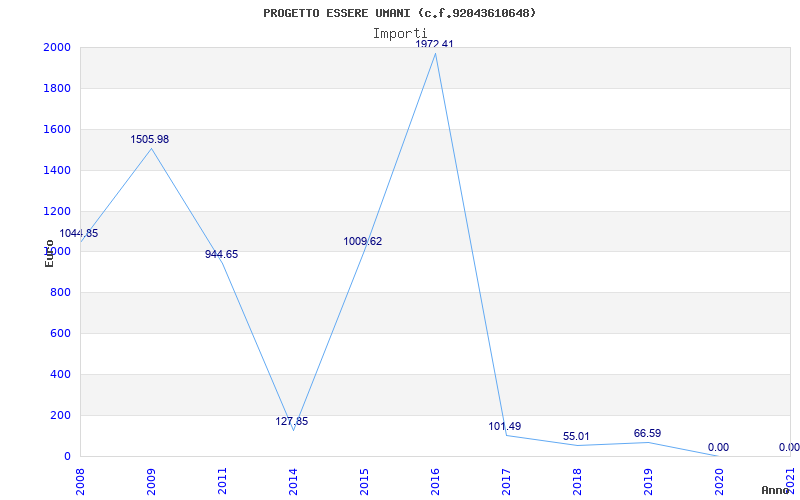Select the 66.59 data label

tap(647, 434)
